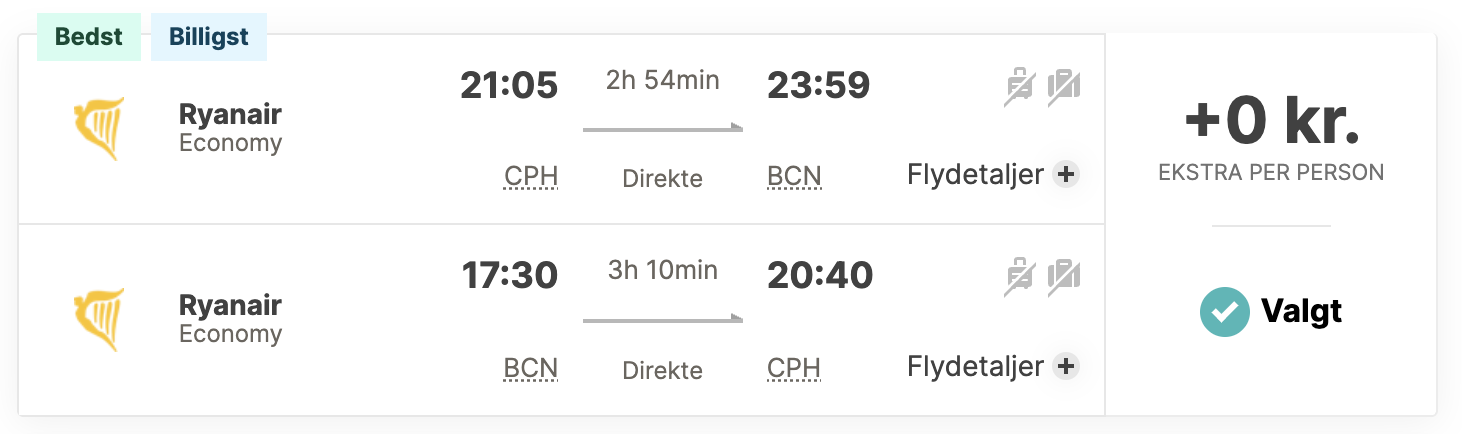Click plus icon beside return Flydetaljer

point(1066,366)
